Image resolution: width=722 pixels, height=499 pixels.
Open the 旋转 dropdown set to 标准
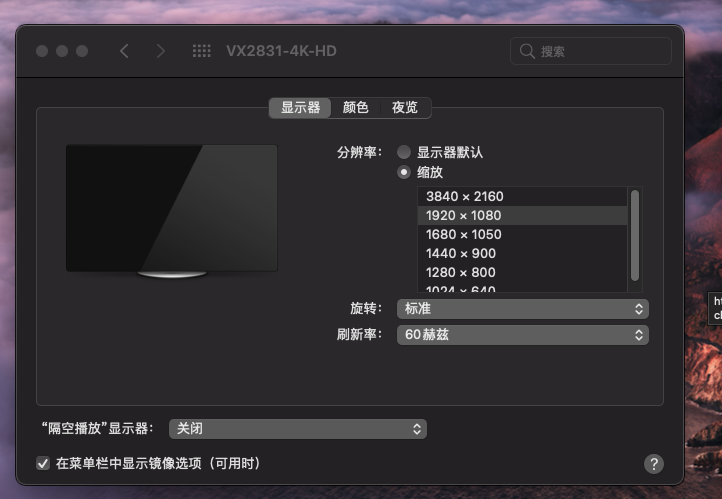click(523, 309)
